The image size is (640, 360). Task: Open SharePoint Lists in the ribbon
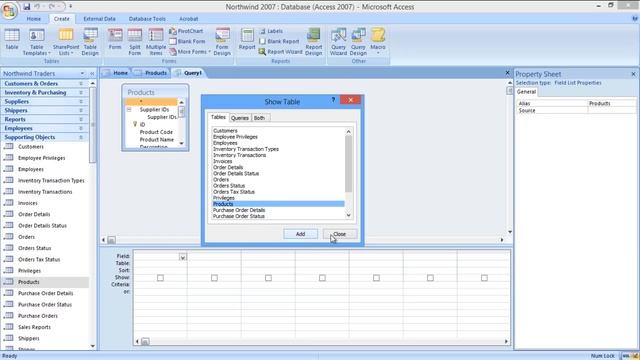coord(66,42)
